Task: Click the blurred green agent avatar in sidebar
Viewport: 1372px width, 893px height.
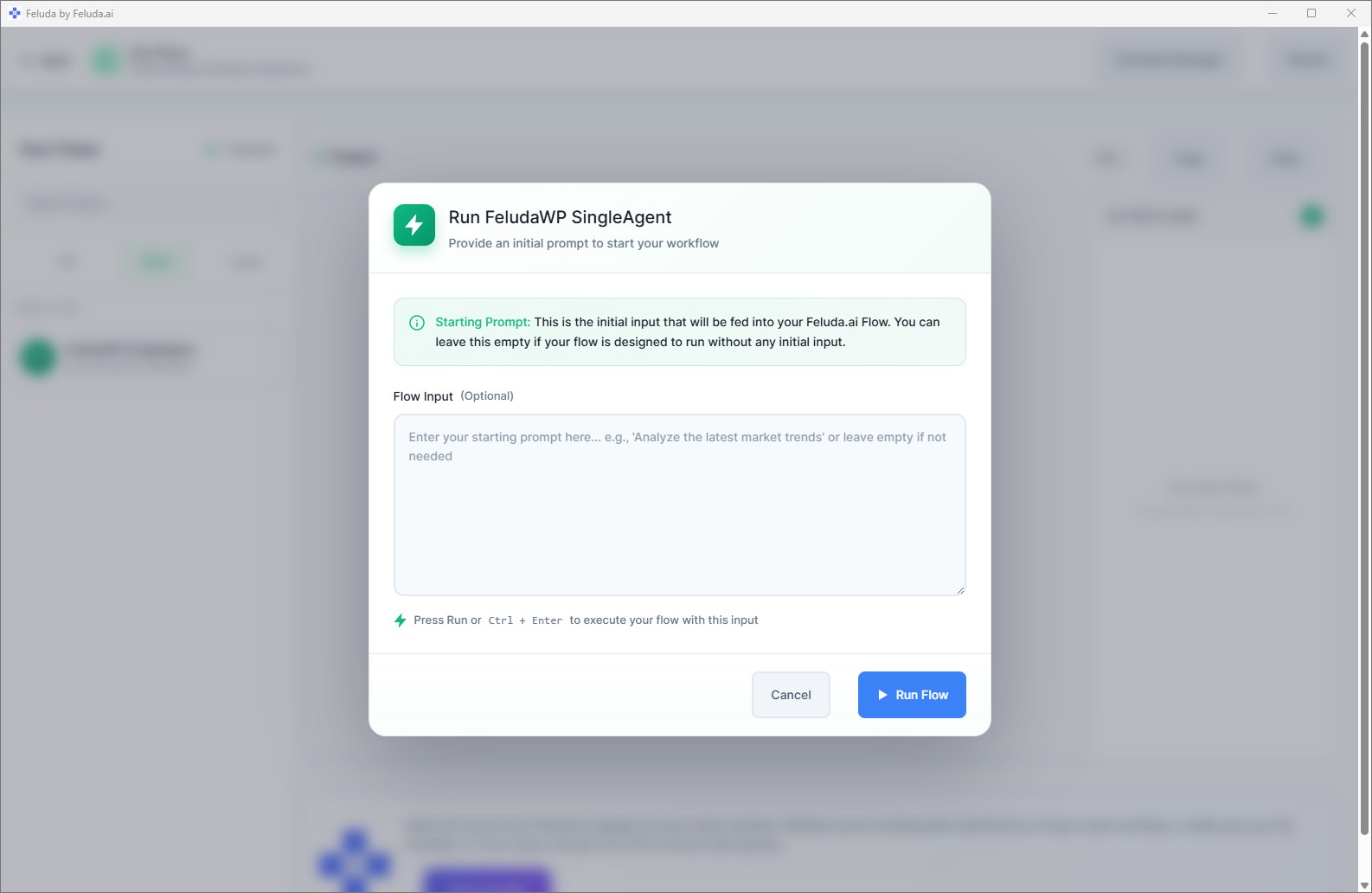Action: 38,357
